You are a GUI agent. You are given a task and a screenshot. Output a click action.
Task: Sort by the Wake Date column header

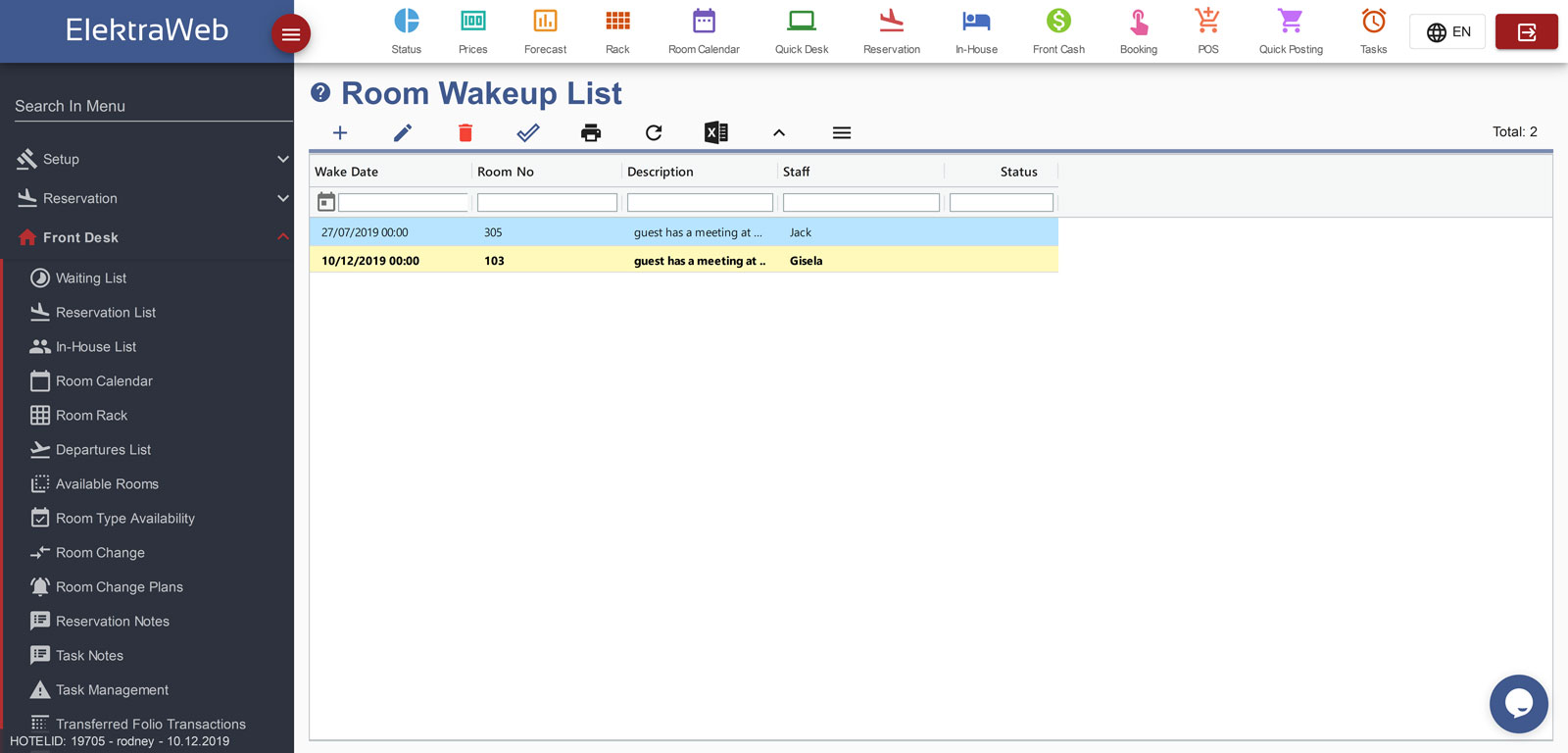tap(346, 172)
